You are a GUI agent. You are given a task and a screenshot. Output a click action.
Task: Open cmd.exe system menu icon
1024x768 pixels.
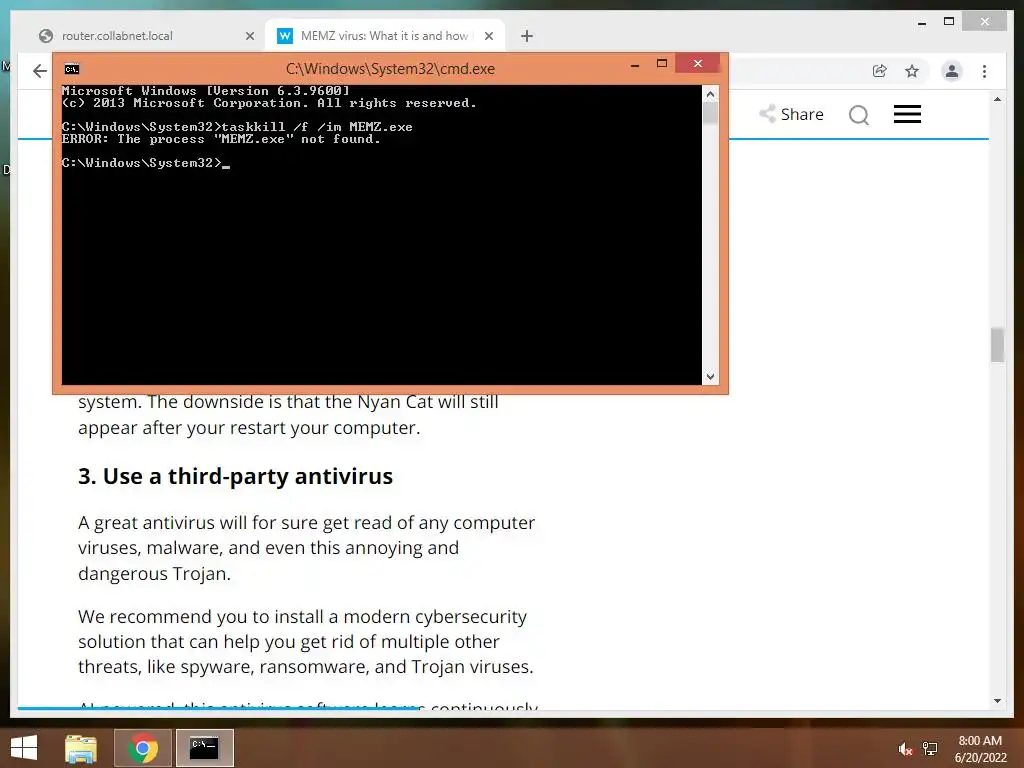(72, 69)
